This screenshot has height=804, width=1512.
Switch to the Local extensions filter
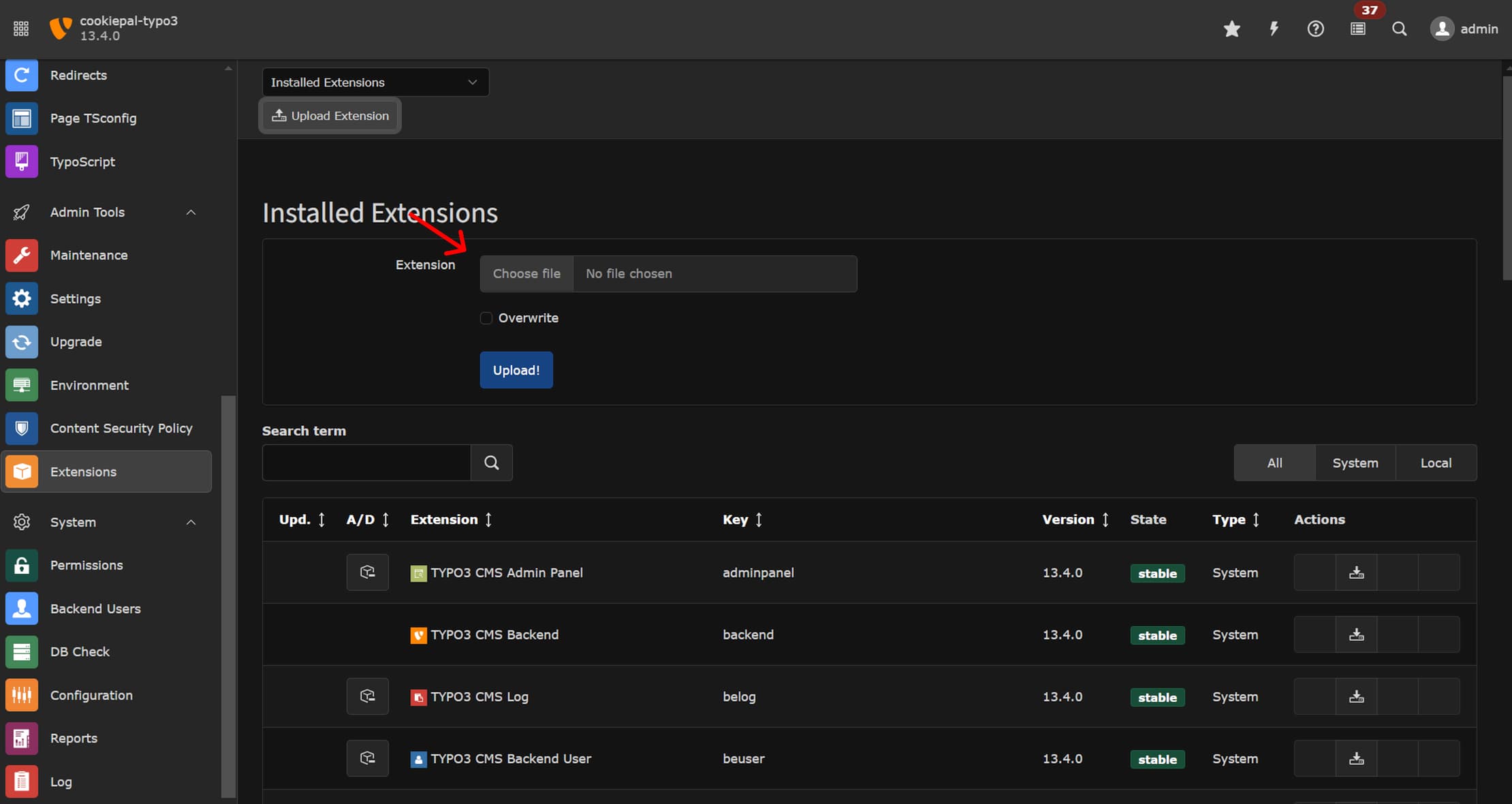(x=1436, y=463)
